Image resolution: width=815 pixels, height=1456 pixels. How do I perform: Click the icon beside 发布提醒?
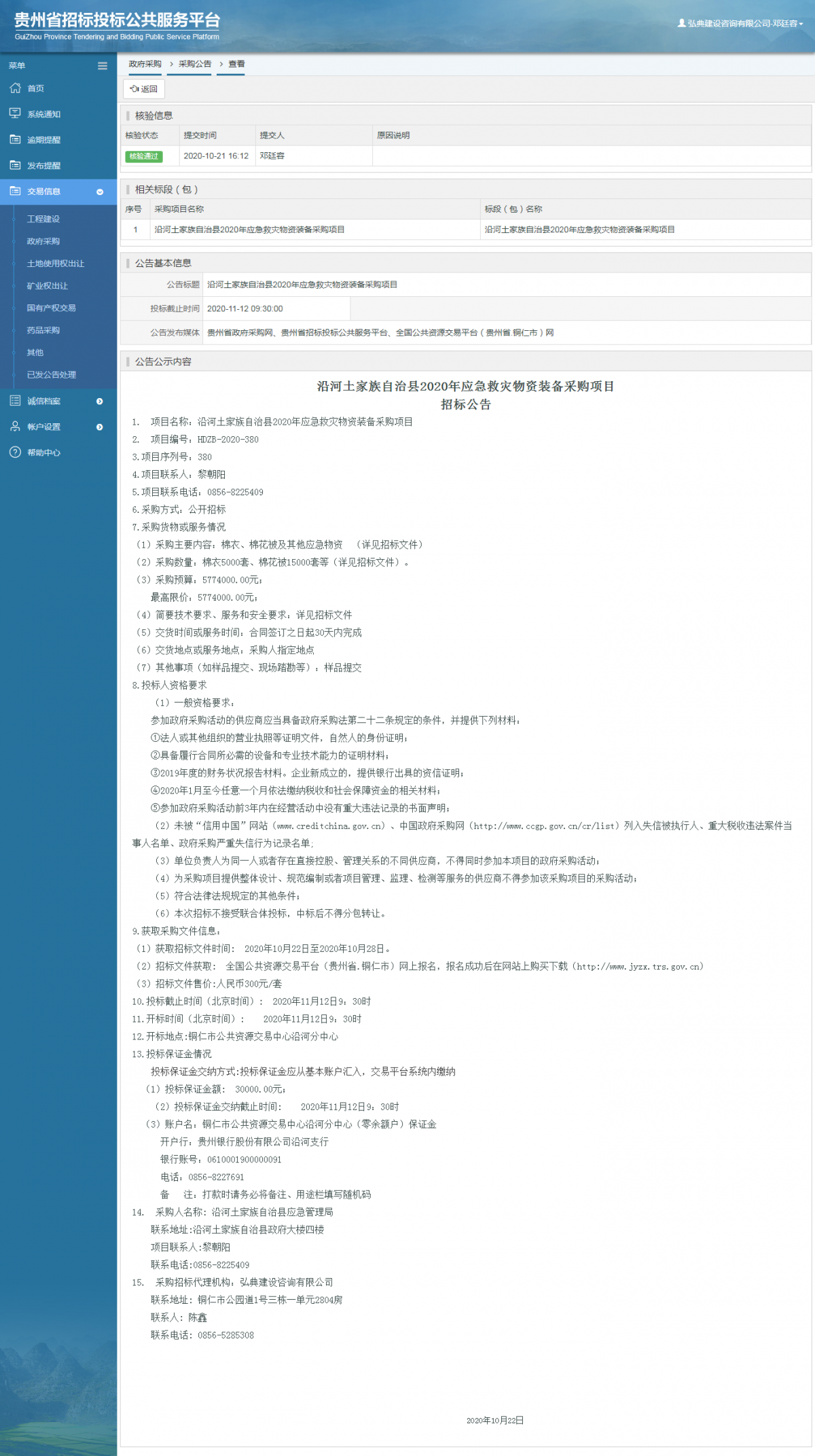(x=15, y=165)
